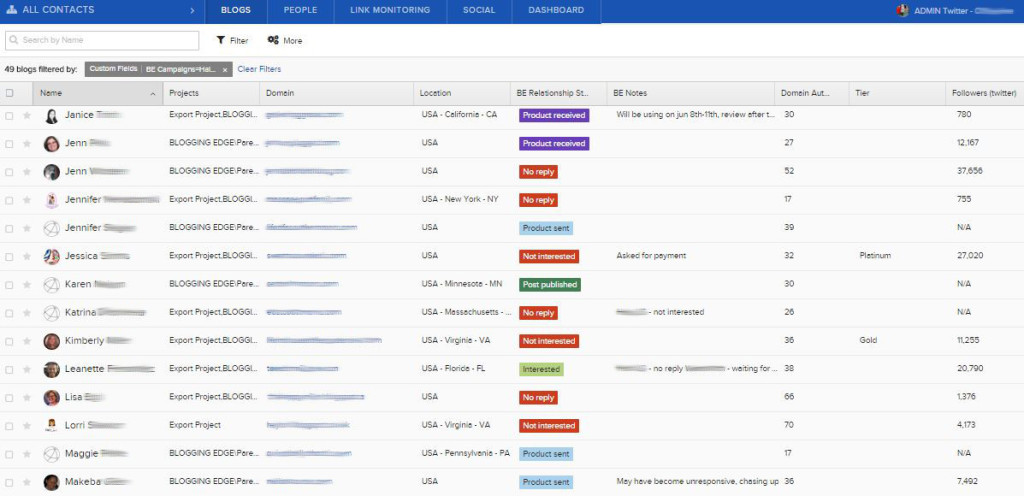Remove the Custom Fields filter chip
The image size is (1024, 496).
[225, 69]
